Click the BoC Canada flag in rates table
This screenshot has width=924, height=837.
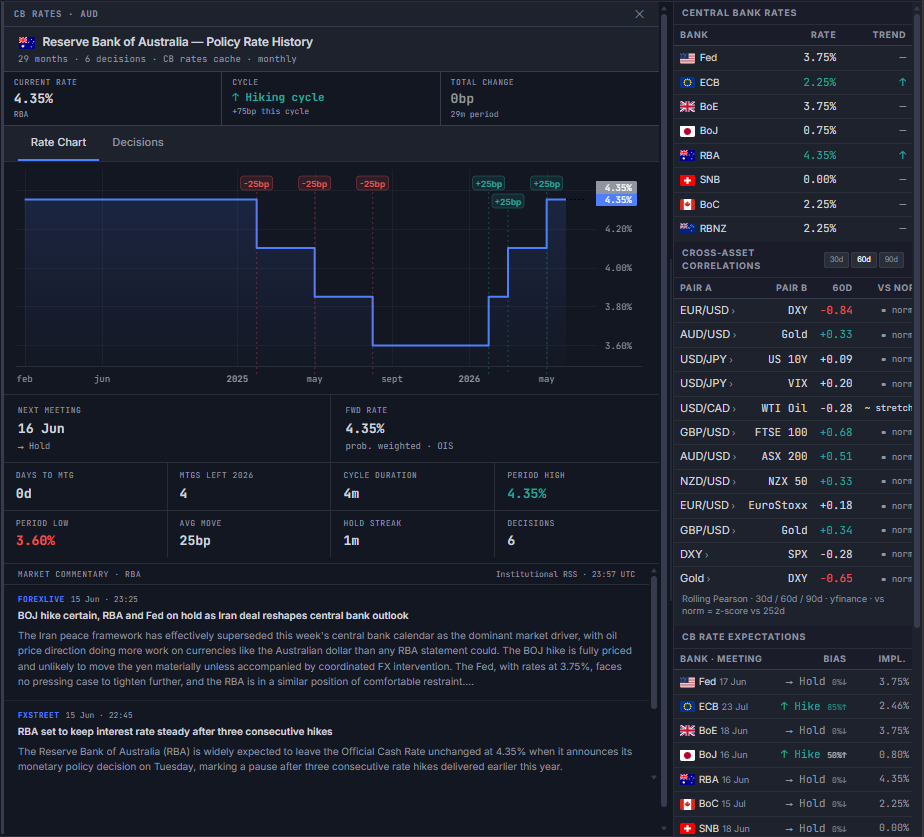pos(687,205)
